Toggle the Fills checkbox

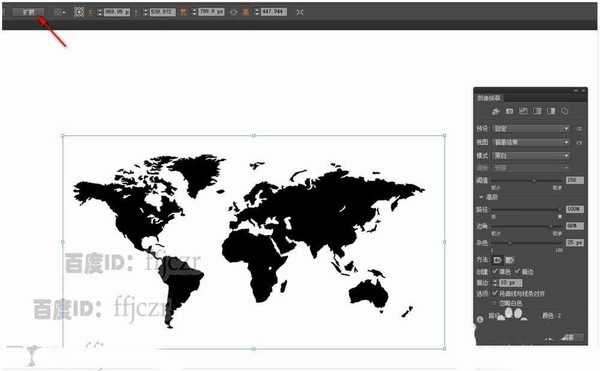pyautogui.click(x=495, y=271)
